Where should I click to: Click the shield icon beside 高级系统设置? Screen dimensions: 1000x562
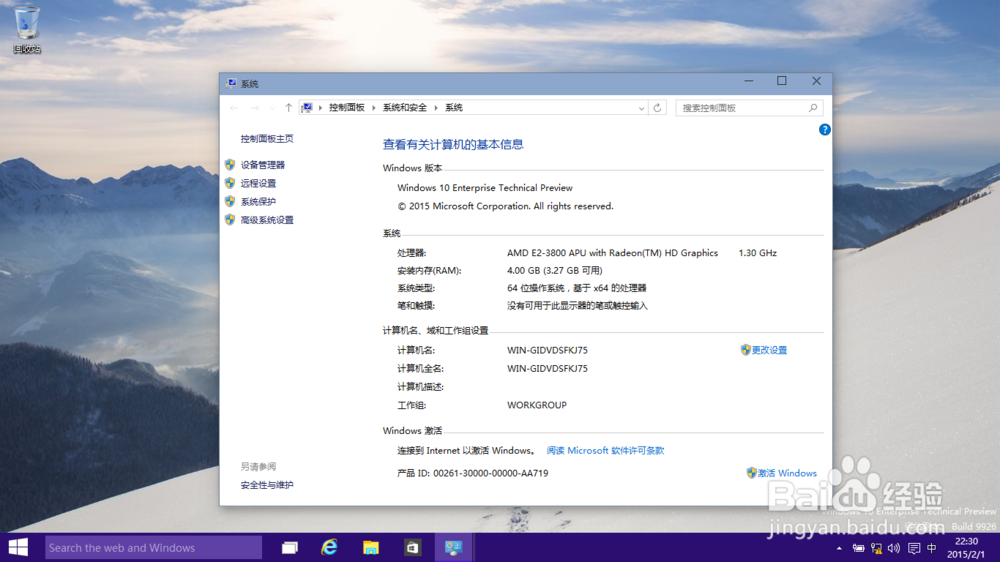(230, 220)
